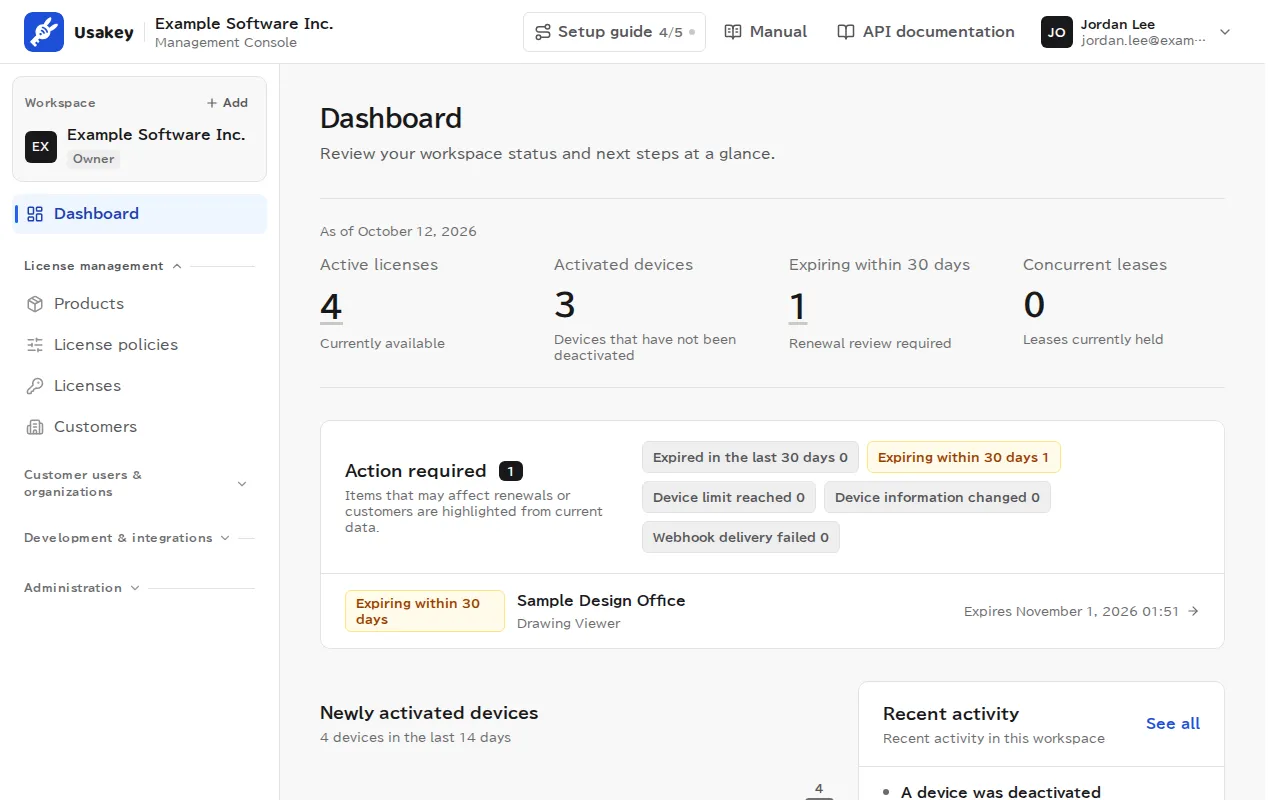Open License policies page

(x=140, y=345)
